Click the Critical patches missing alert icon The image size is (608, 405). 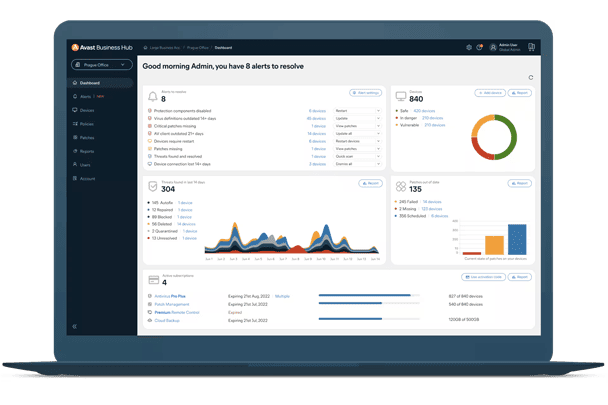pyautogui.click(x=150, y=126)
